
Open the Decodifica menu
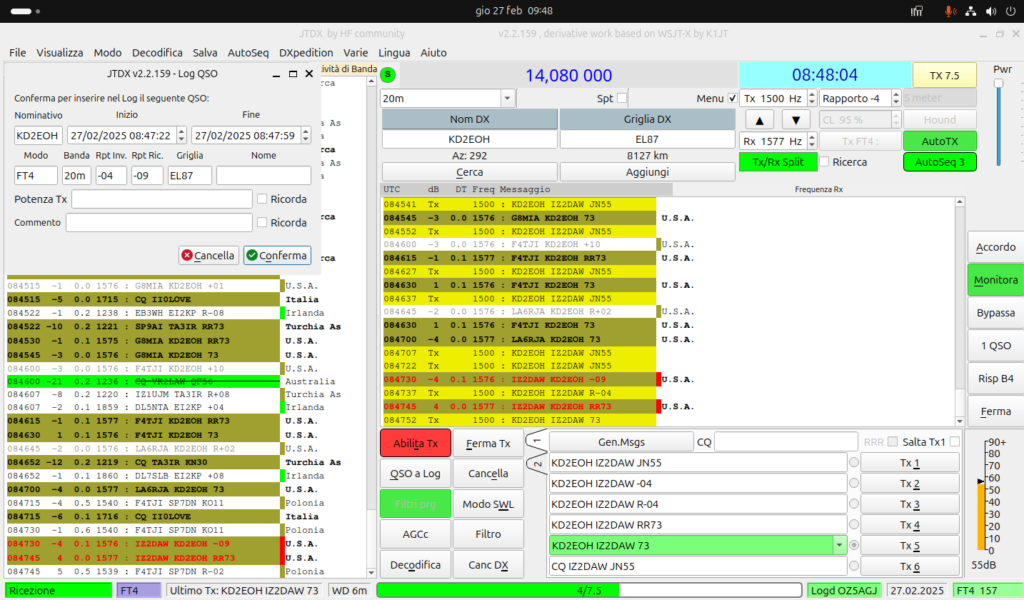[157, 53]
